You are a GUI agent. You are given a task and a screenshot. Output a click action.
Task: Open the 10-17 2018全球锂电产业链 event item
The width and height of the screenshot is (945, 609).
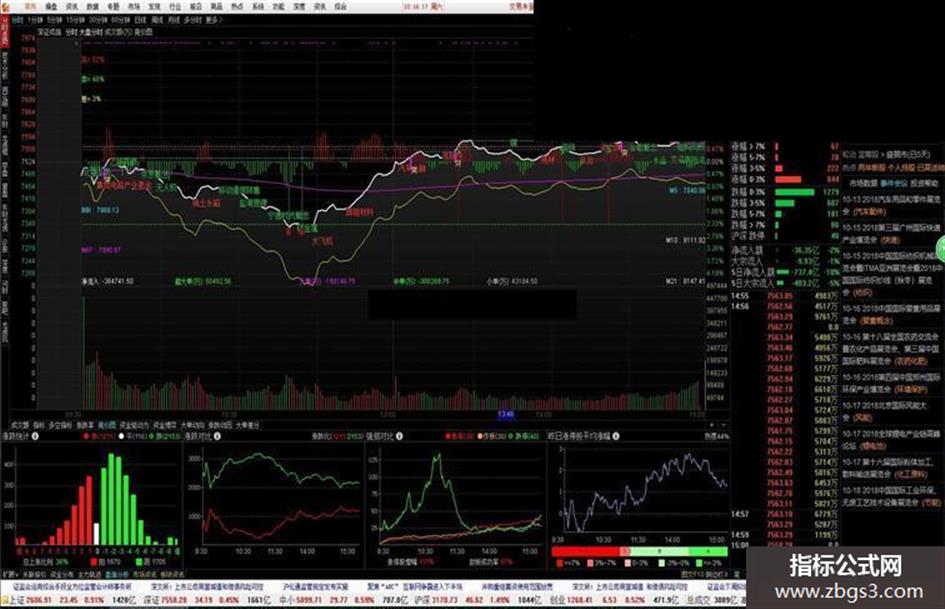[x=891, y=440]
